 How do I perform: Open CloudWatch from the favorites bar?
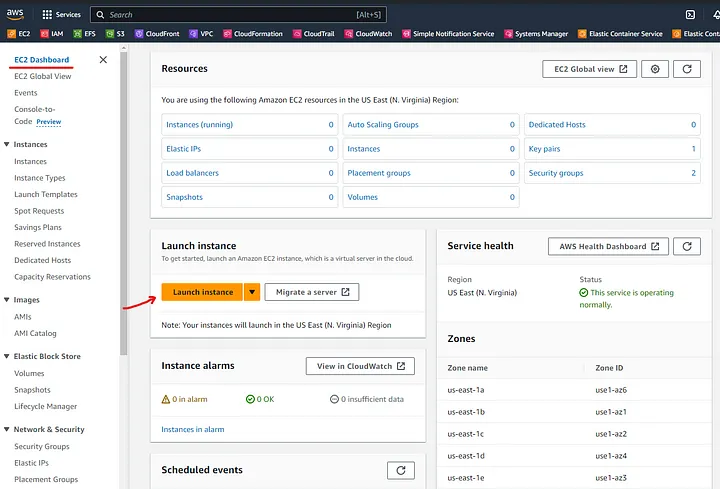(x=368, y=34)
